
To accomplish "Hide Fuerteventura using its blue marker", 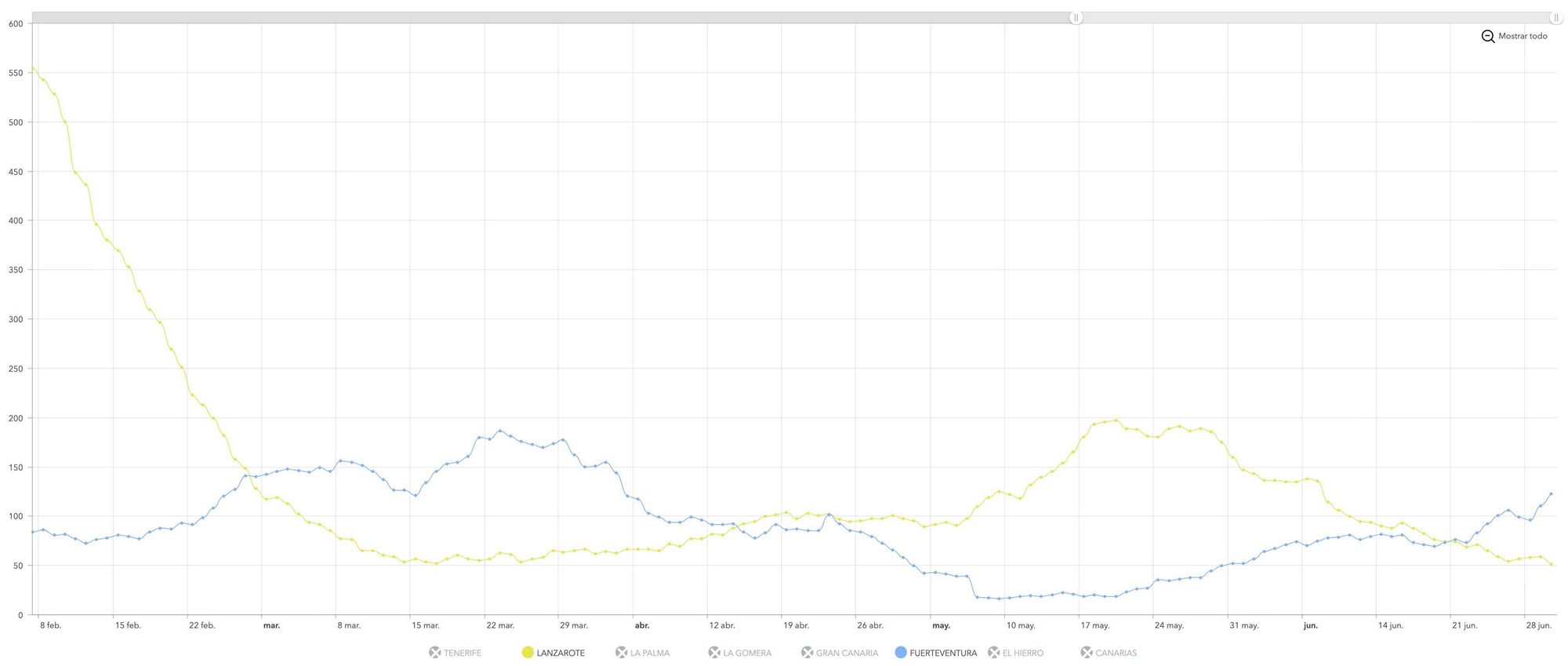I will pos(901,653).
